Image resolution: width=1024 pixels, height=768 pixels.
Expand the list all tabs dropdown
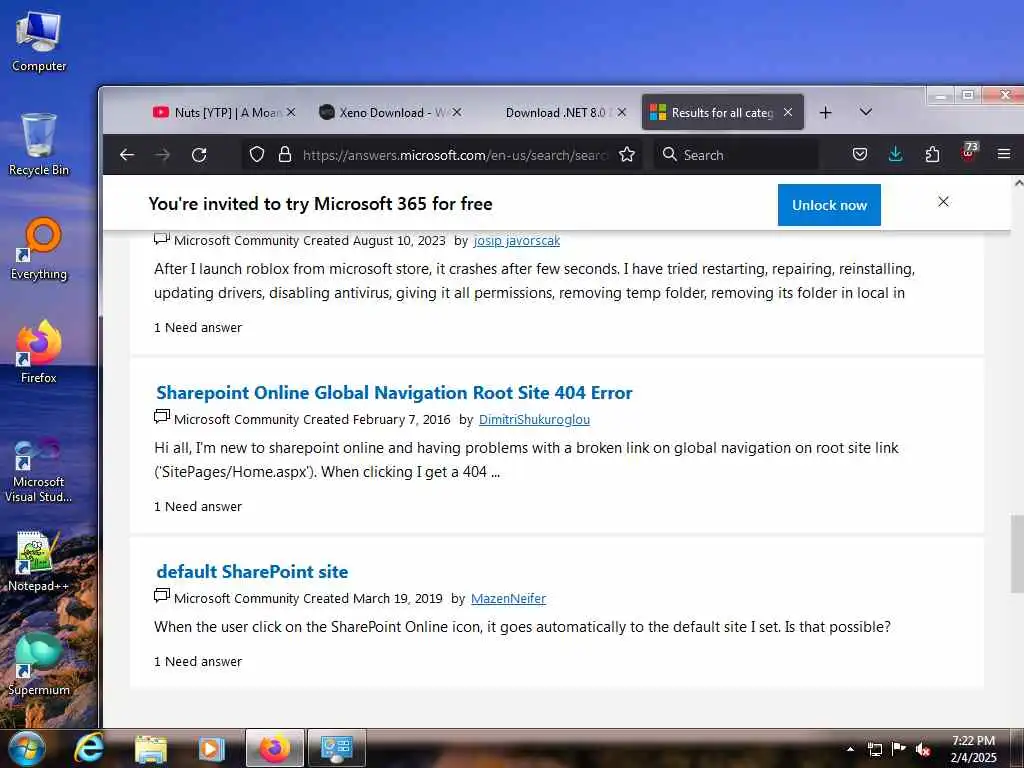865,112
